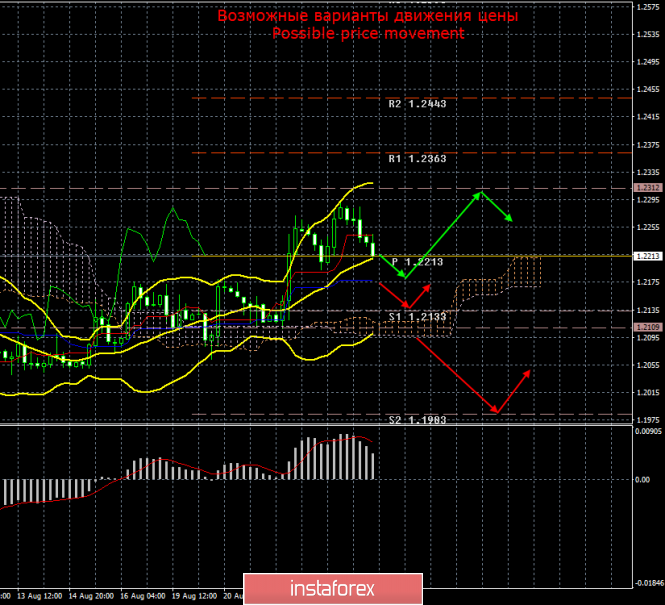This screenshot has width=665, height=605.
Task: Click the Russian chart title text
Action: (368, 16)
